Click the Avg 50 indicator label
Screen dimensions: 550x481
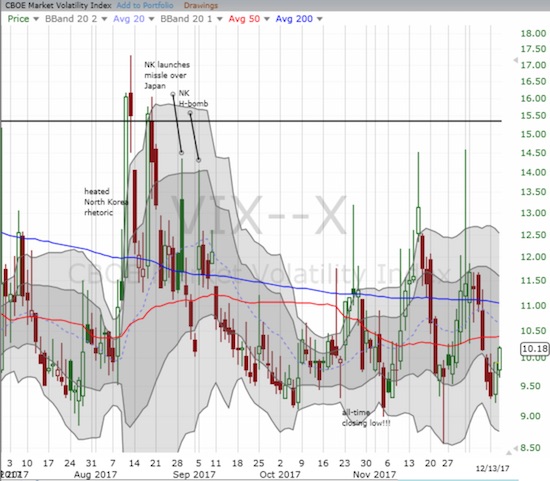(x=244, y=19)
